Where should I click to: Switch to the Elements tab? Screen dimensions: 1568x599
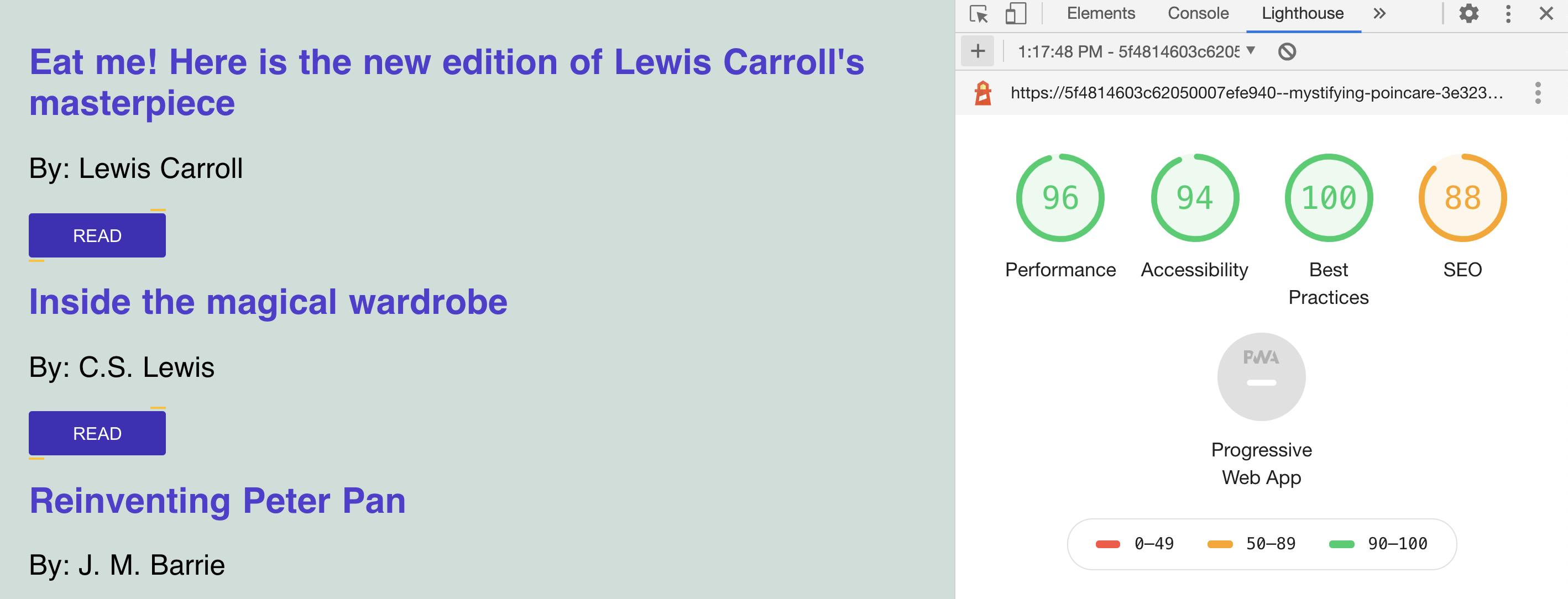tap(1100, 13)
